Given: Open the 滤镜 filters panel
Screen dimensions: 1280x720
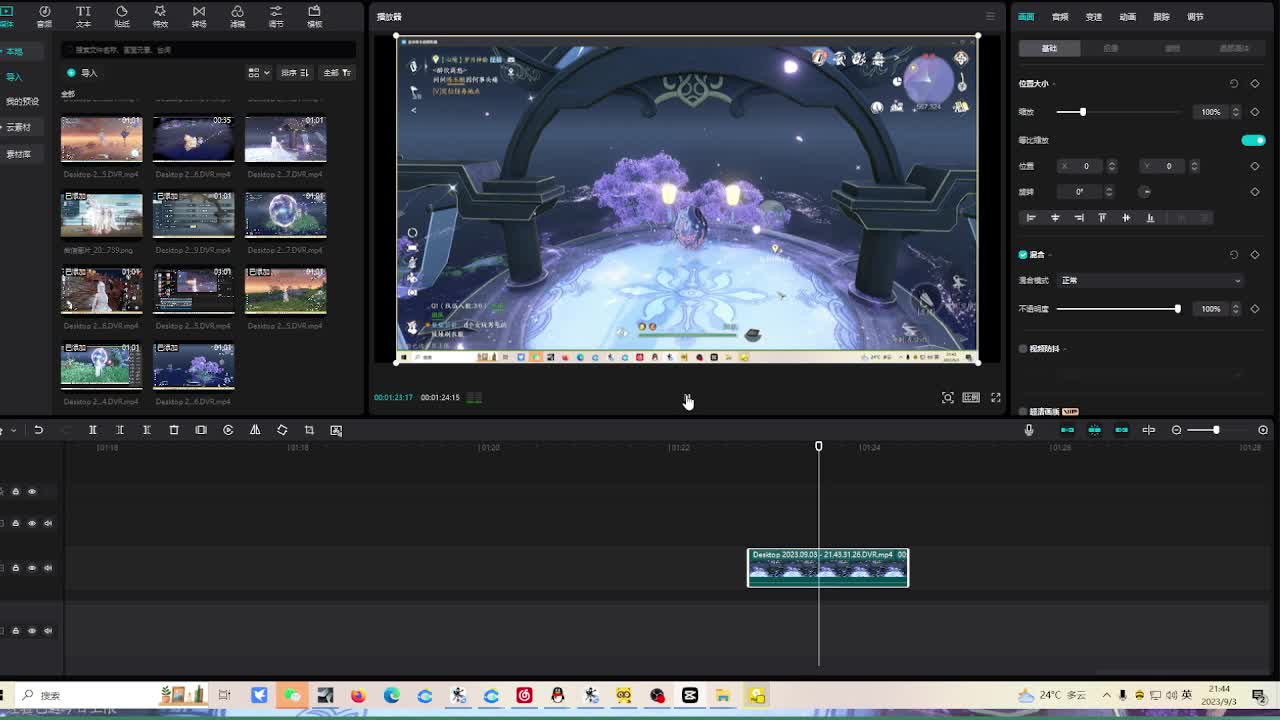Looking at the screenshot, I should (237, 16).
